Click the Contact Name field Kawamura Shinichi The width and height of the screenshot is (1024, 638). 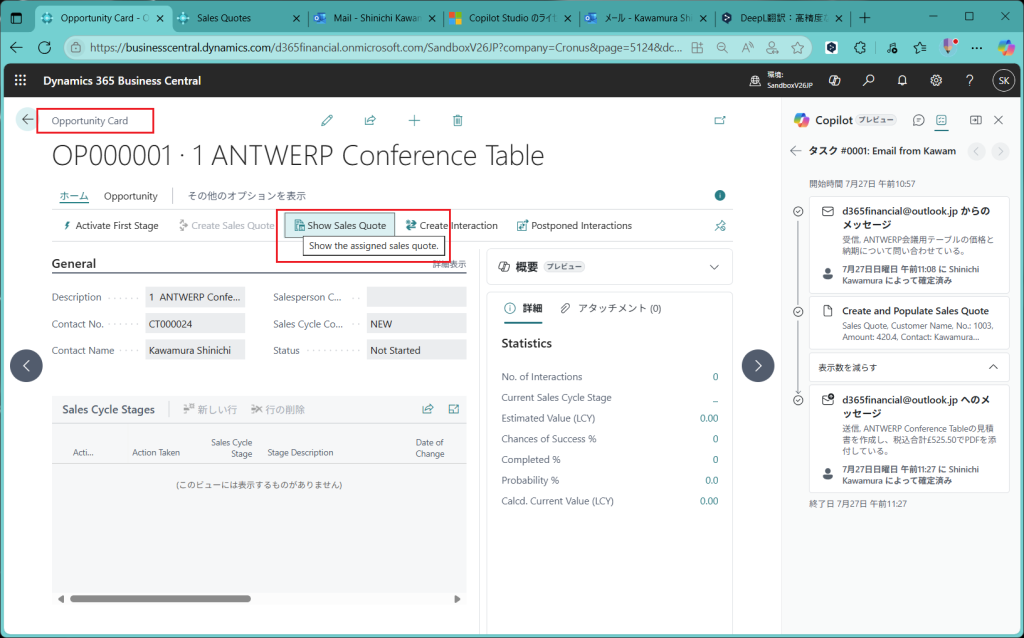[195, 350]
